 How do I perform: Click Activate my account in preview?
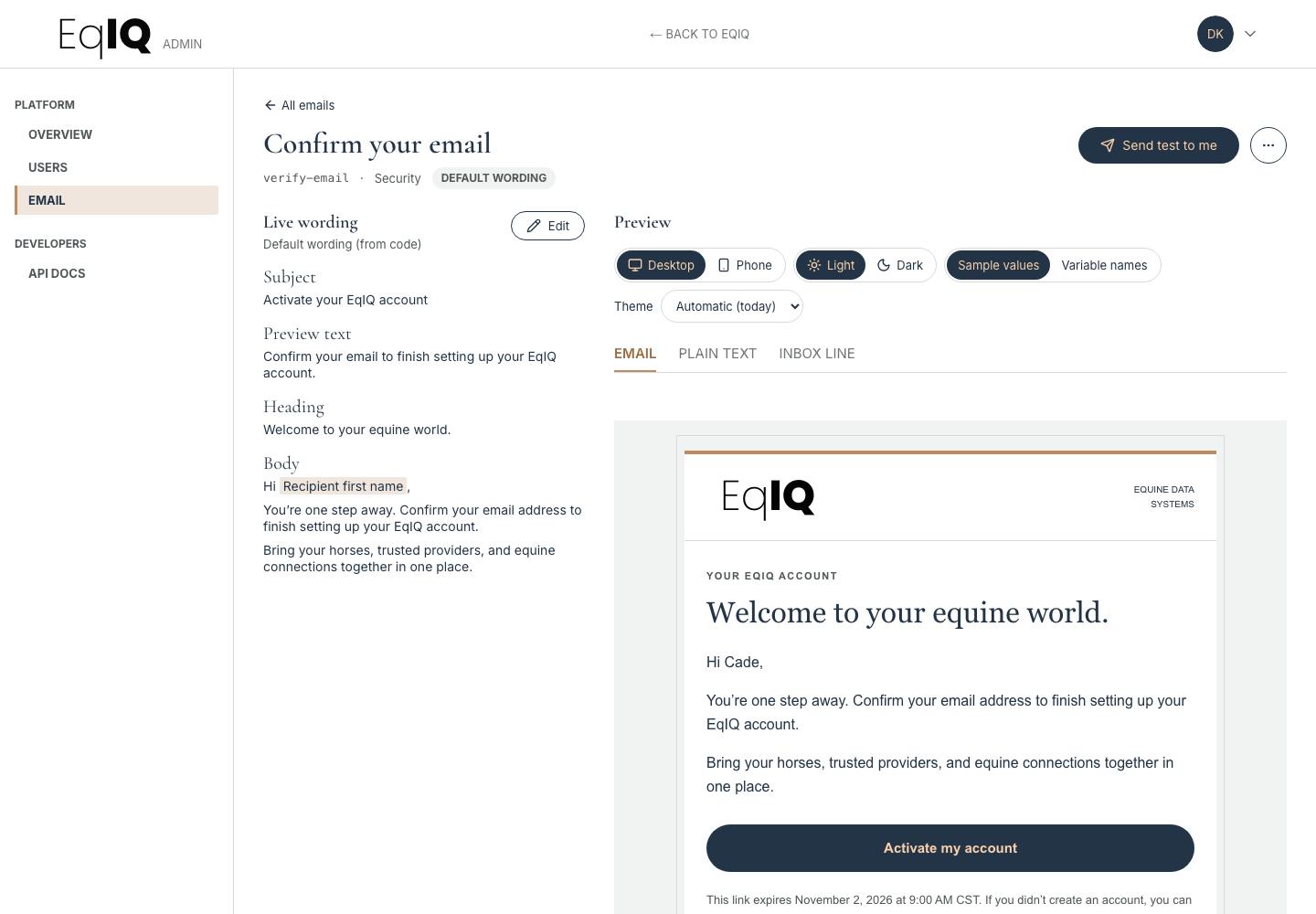[950, 848]
